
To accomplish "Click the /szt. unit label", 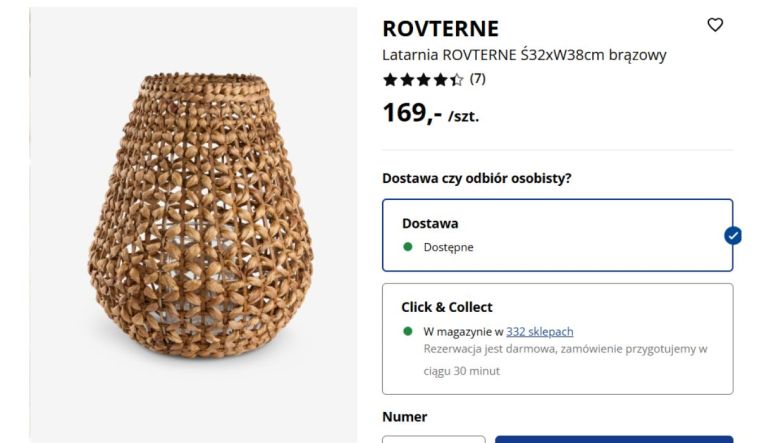I will (464, 117).
